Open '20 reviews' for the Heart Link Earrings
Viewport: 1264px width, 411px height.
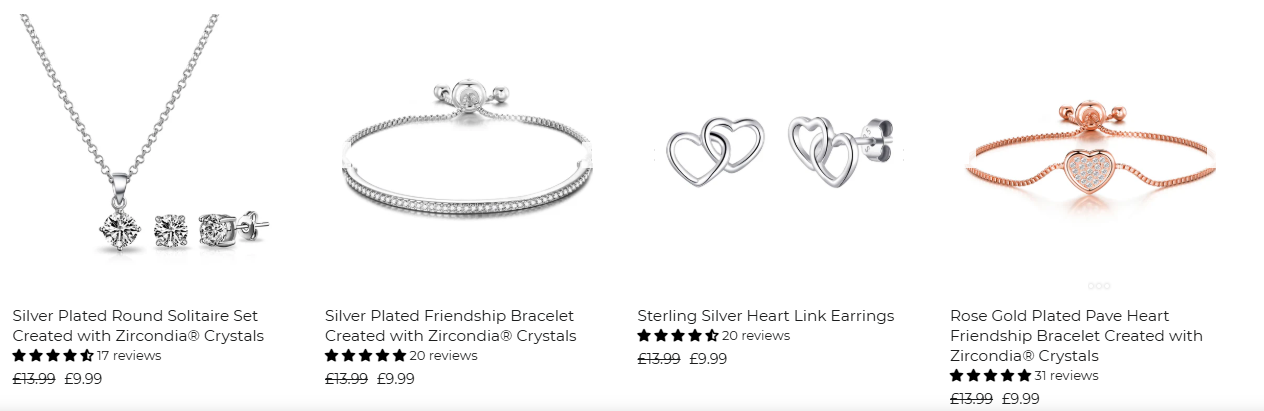(x=756, y=336)
